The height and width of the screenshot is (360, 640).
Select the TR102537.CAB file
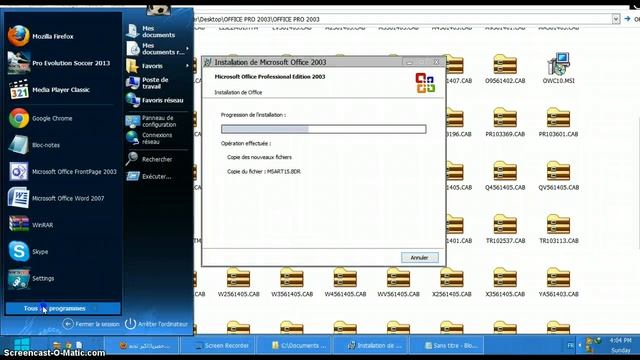click(505, 229)
